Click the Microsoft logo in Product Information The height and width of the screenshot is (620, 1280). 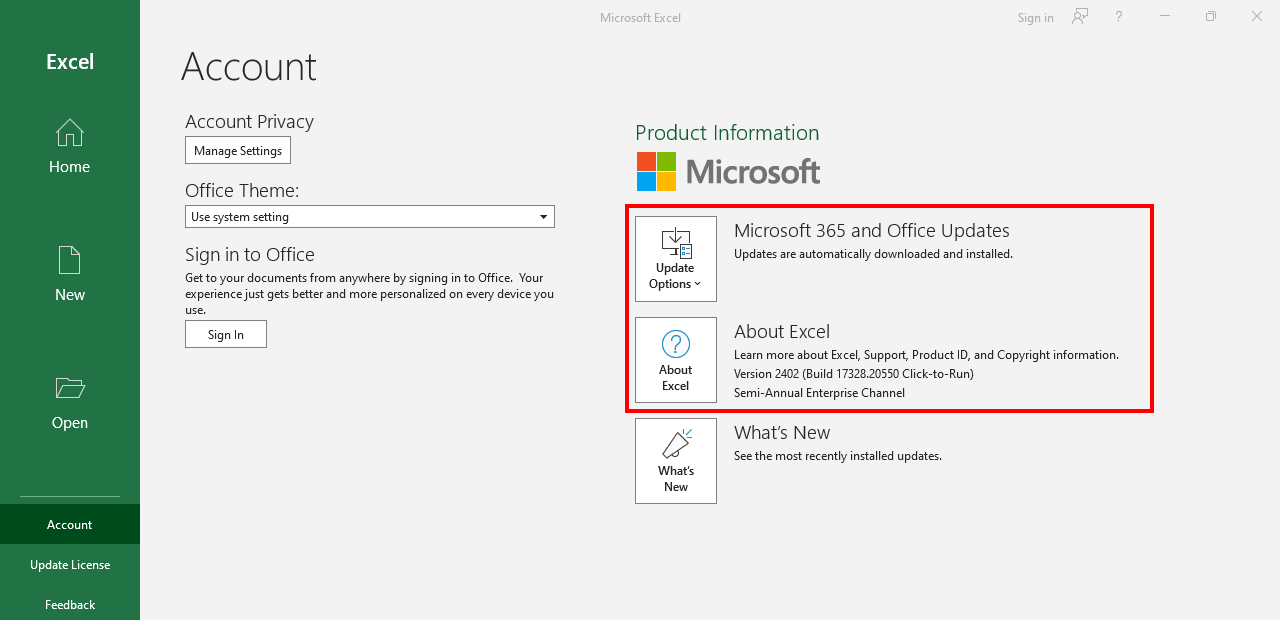[x=728, y=172]
